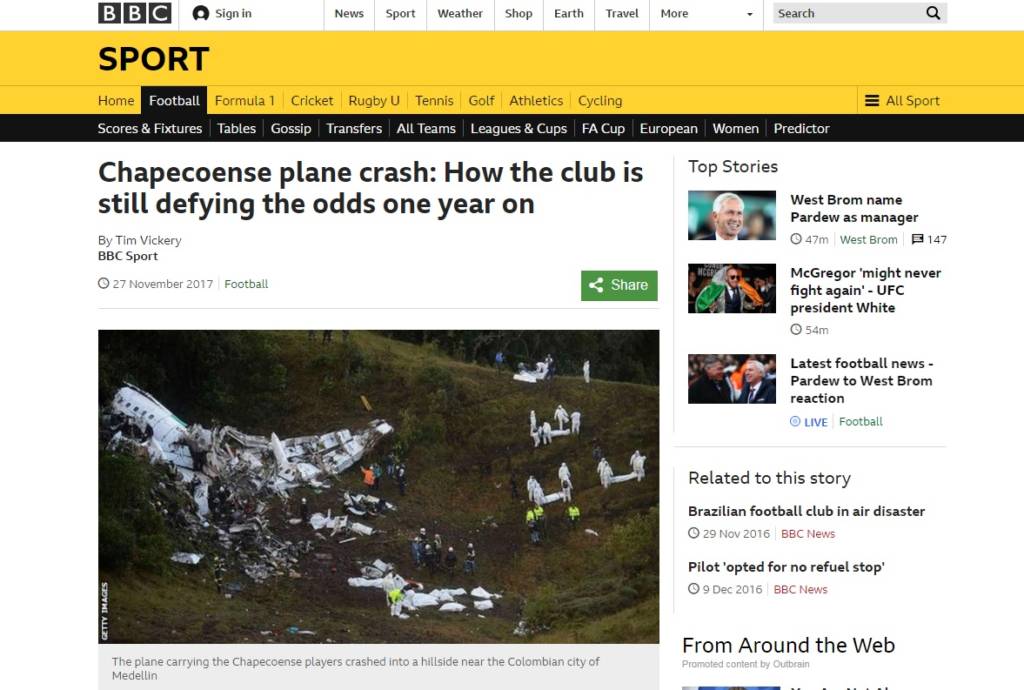The width and height of the screenshot is (1024, 690).
Task: Click the share icon on Share button
Action: tap(596, 285)
